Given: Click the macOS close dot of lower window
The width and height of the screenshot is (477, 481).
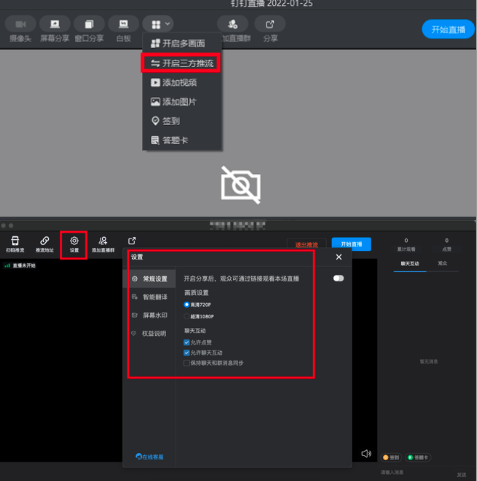Looking at the screenshot, I should (4, 226).
